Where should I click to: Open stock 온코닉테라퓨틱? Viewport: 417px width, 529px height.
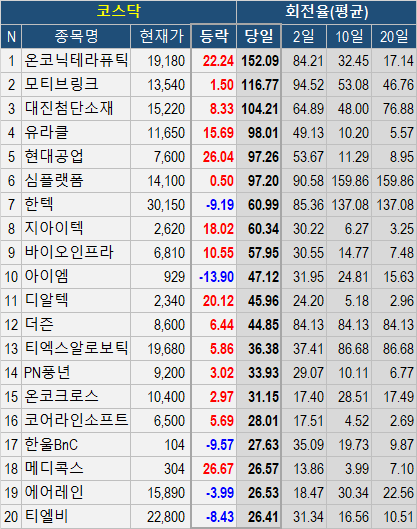[x=76, y=60]
